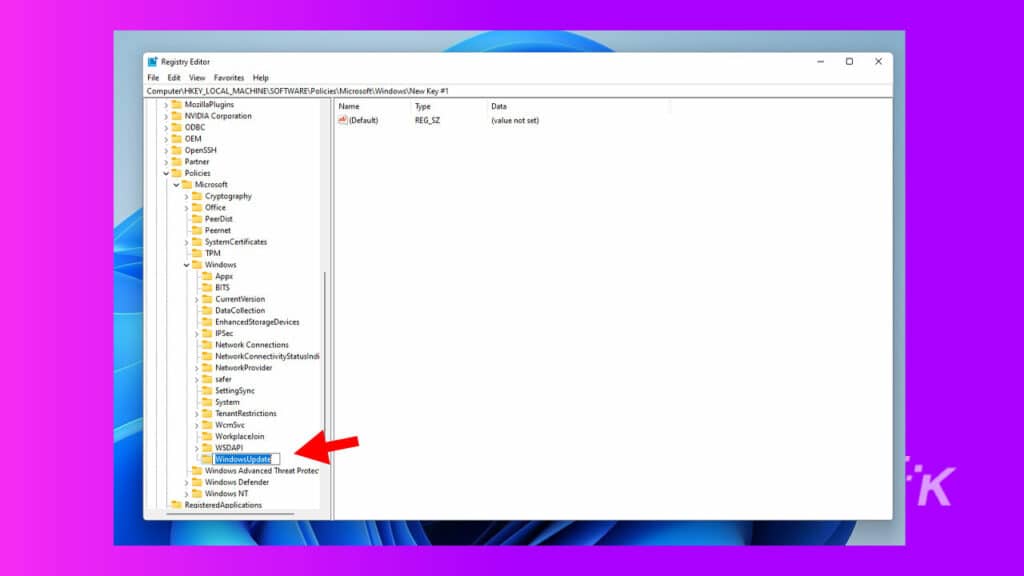
Task: Select the Office folder icon
Action: click(197, 207)
